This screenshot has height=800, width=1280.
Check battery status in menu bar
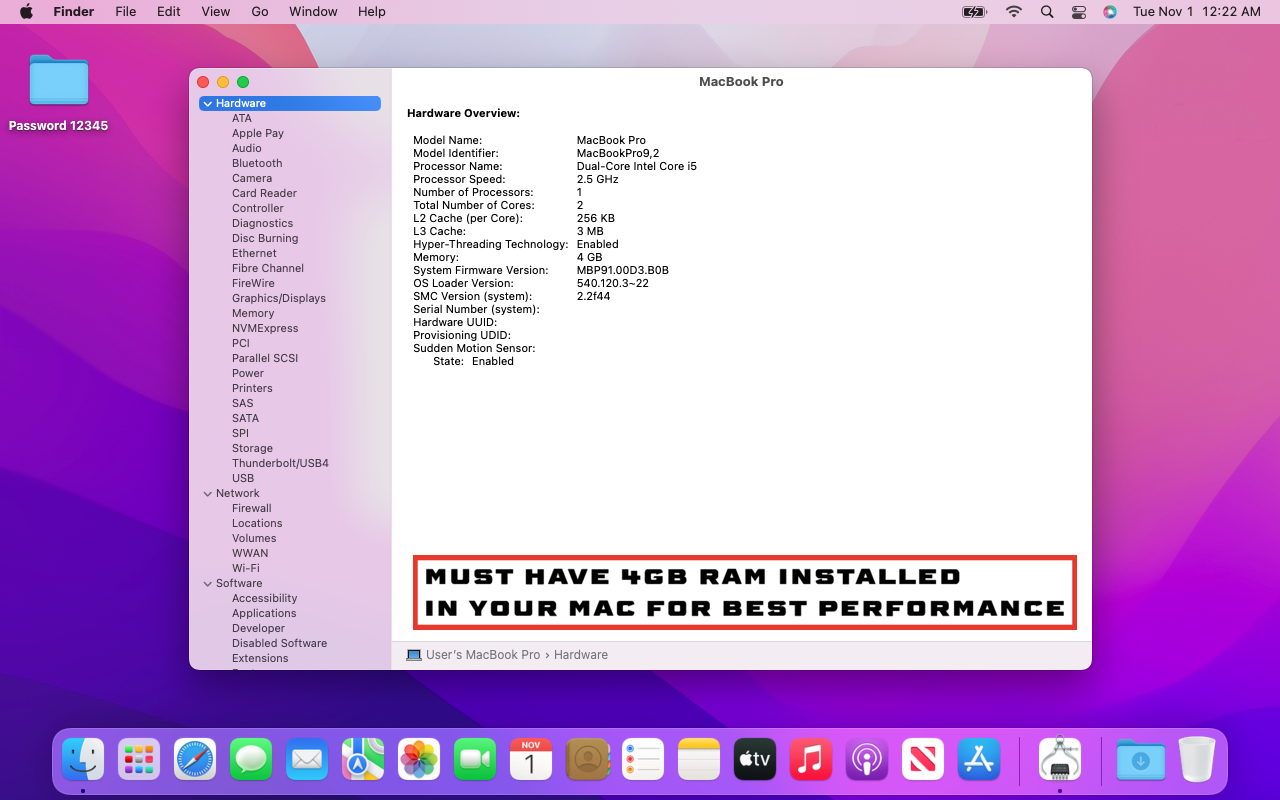coord(973,12)
